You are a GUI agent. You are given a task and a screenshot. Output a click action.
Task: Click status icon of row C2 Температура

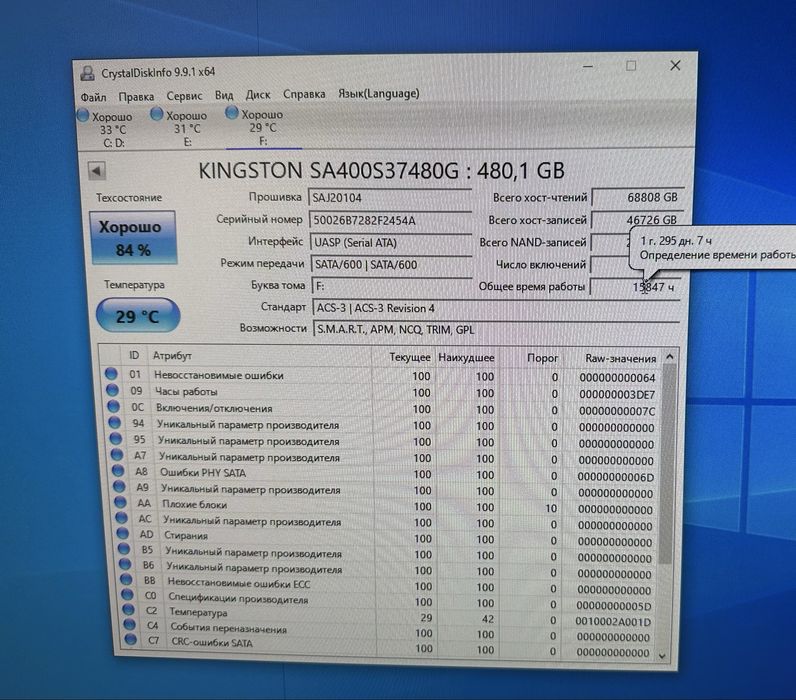pyautogui.click(x=128, y=610)
